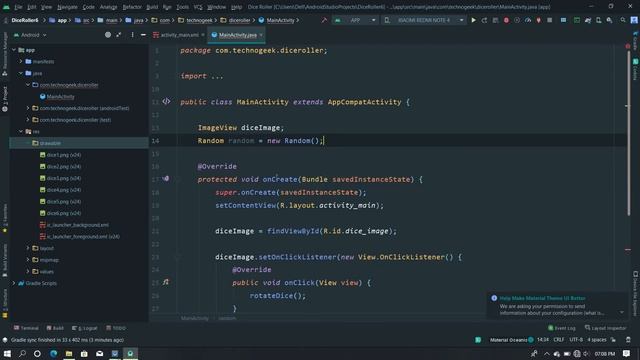Click UTF-8 encoding in status bar

pos(576,340)
